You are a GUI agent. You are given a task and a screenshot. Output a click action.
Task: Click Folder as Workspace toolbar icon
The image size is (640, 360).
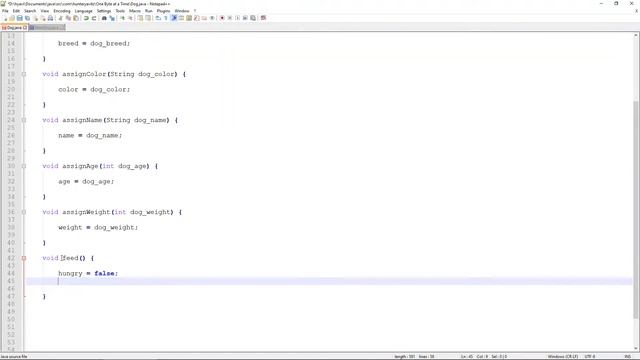(204, 18)
